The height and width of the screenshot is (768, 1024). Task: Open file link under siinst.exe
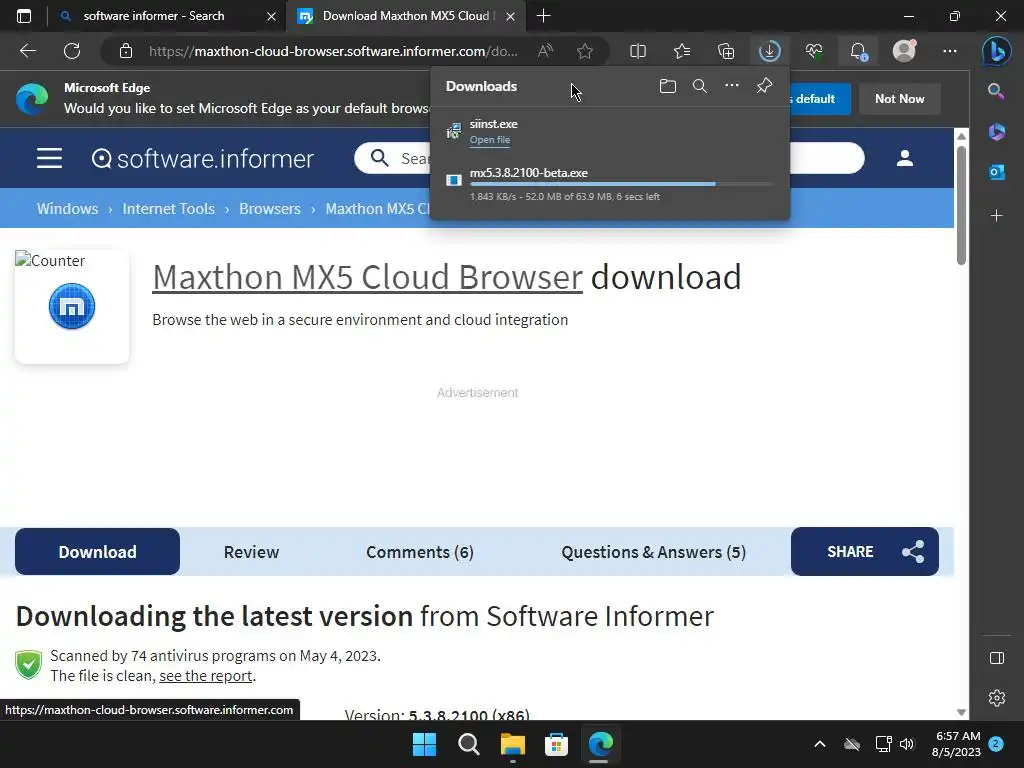click(490, 140)
